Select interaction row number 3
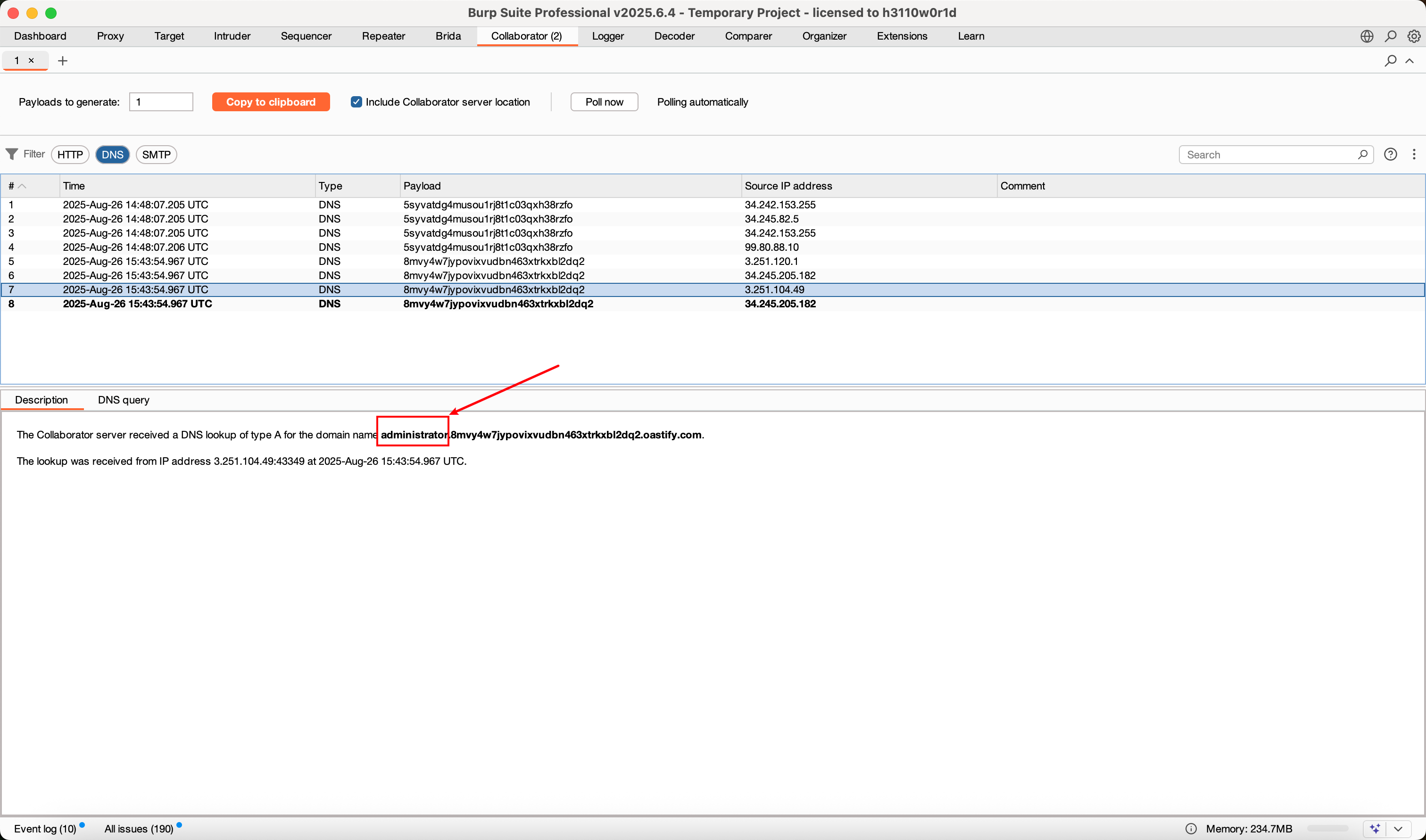This screenshot has height=840, width=1426. tap(713, 233)
